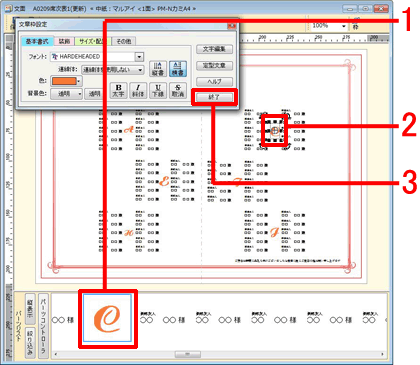Open the Font dropdown showing HARDEHEADED

point(97,57)
